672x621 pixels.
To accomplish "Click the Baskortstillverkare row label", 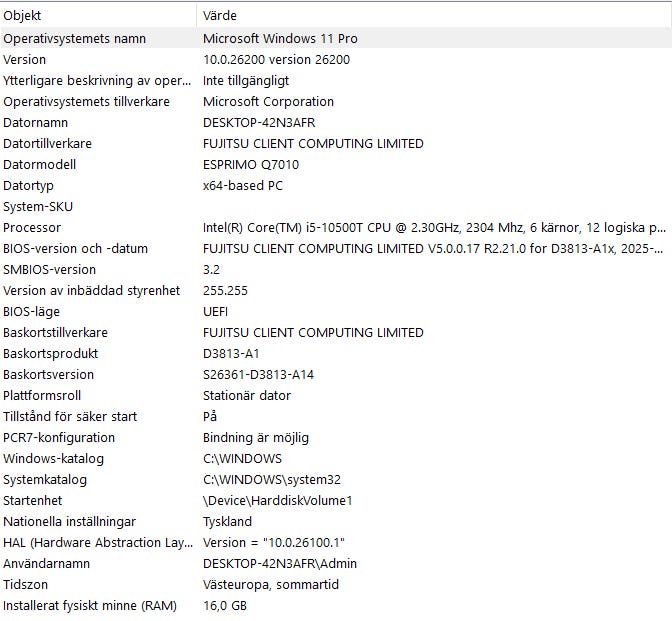I will pos(55,333).
